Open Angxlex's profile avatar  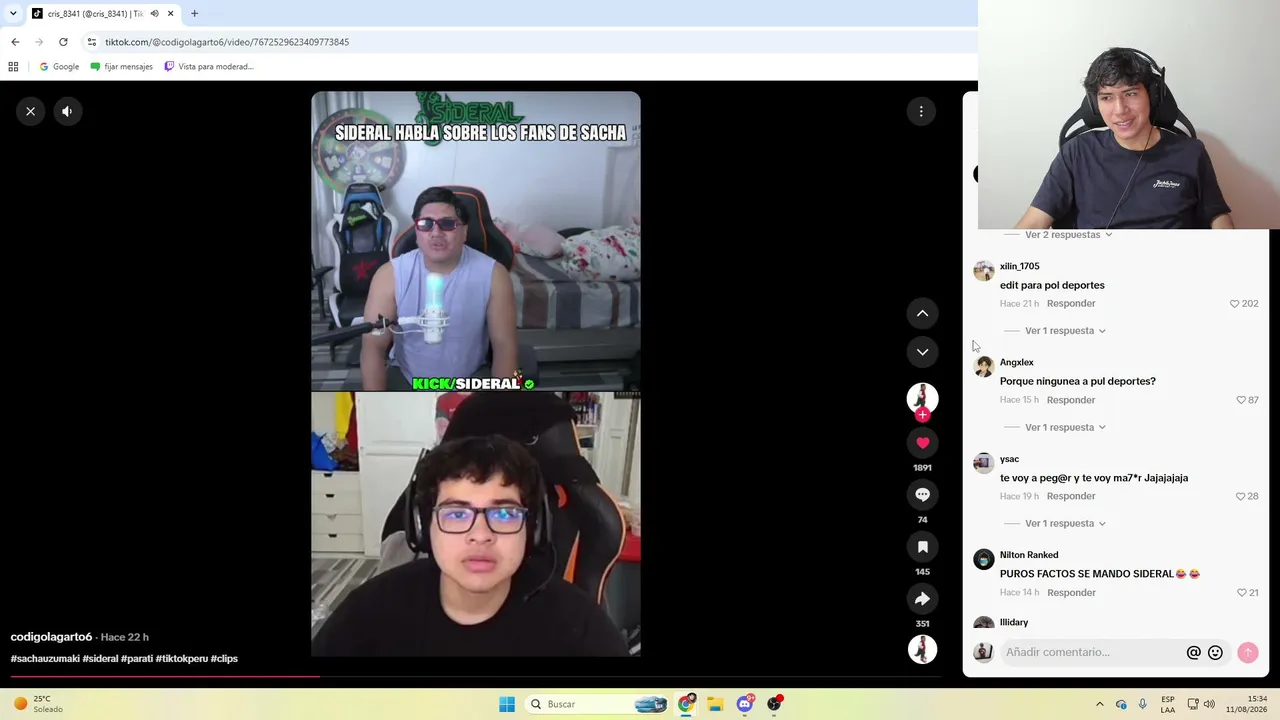pyautogui.click(x=984, y=367)
